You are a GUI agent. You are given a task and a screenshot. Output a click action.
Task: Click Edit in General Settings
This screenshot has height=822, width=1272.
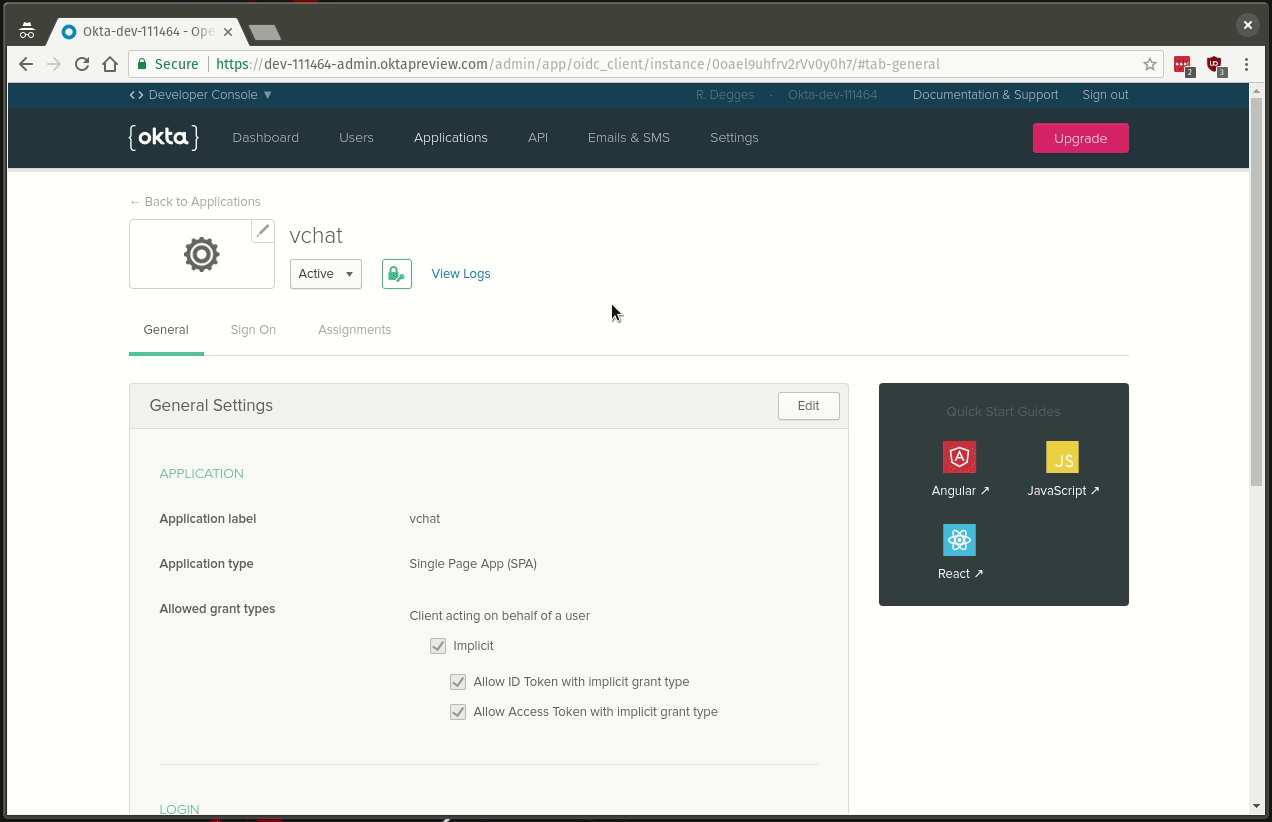pos(809,406)
